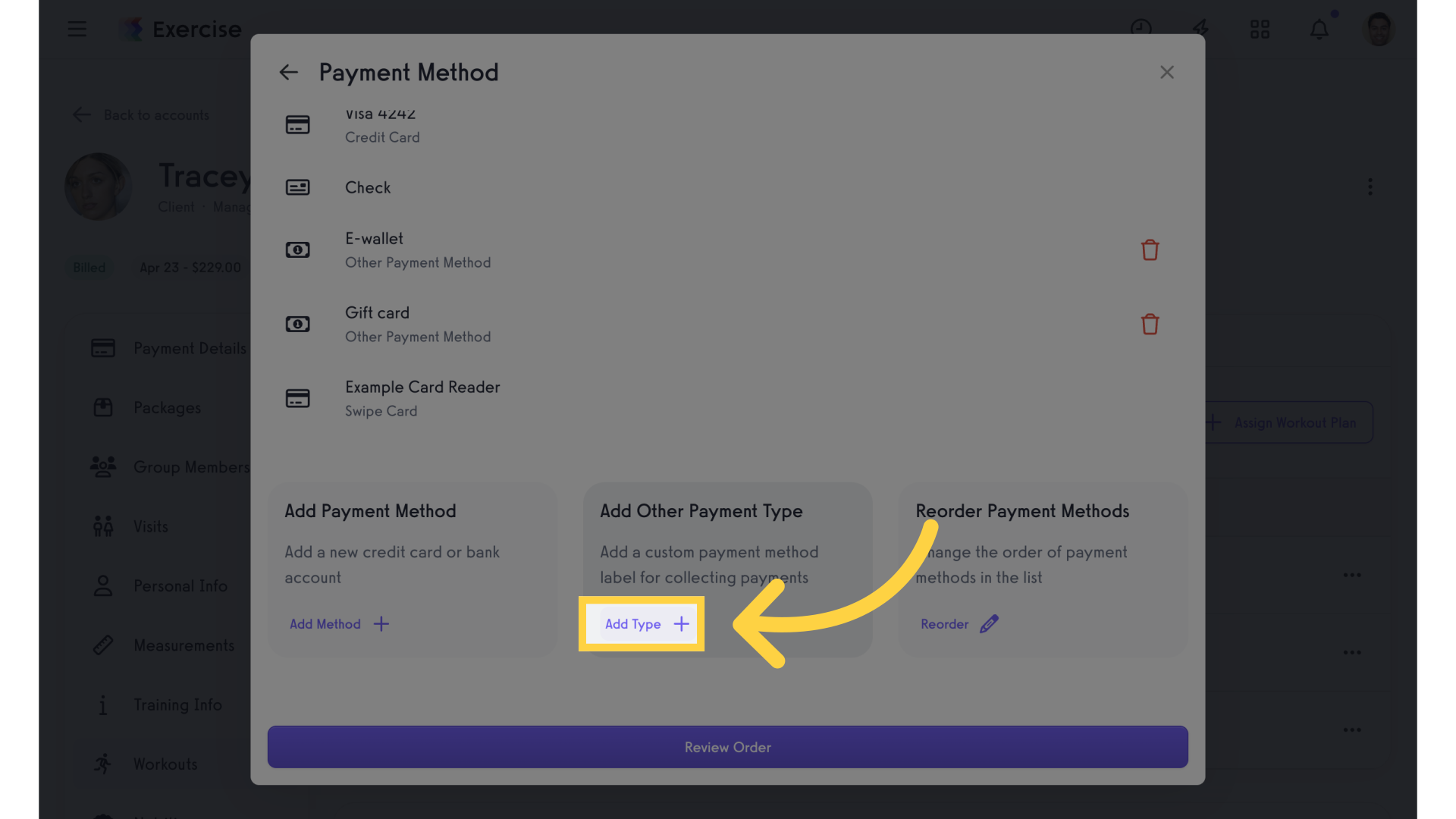Screen dimensions: 1456x819
Task: Open the hamburger menu icon
Action: tap(77, 30)
